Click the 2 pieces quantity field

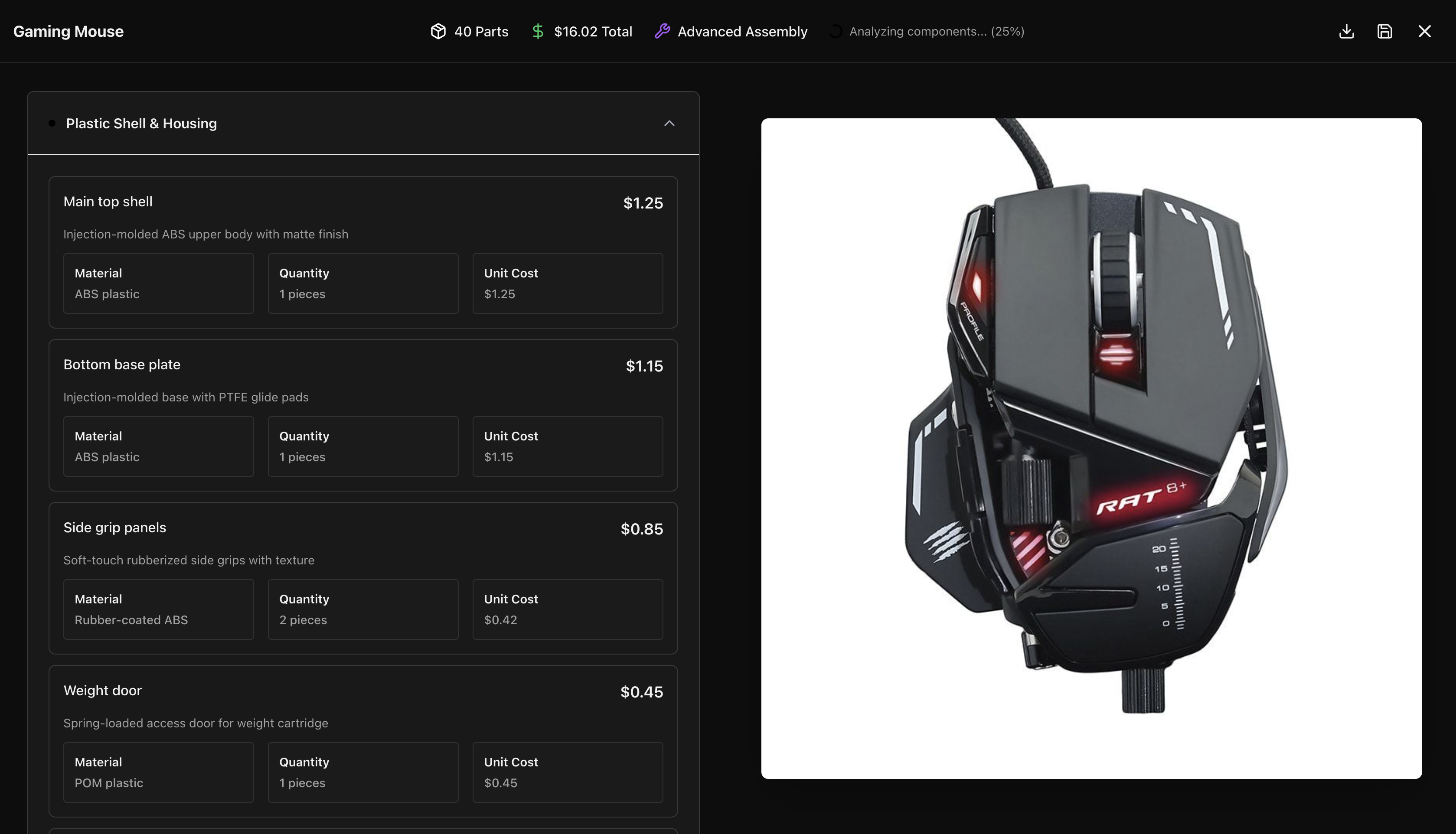(363, 609)
